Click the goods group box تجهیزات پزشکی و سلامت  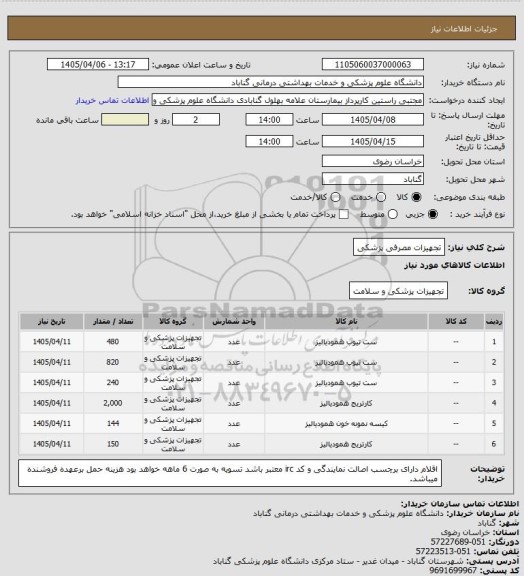click(x=398, y=291)
